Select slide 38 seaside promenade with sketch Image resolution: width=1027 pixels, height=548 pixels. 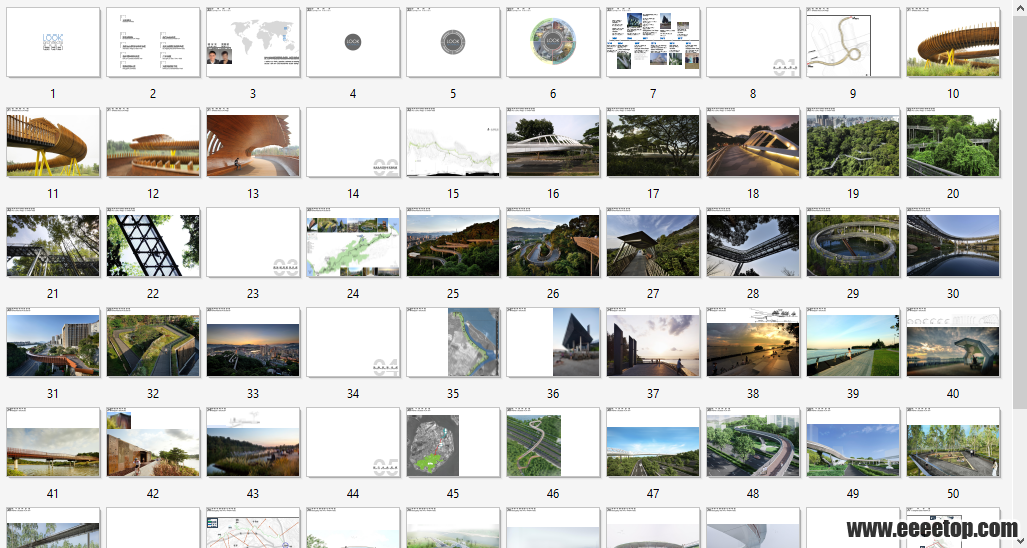pyautogui.click(x=753, y=342)
